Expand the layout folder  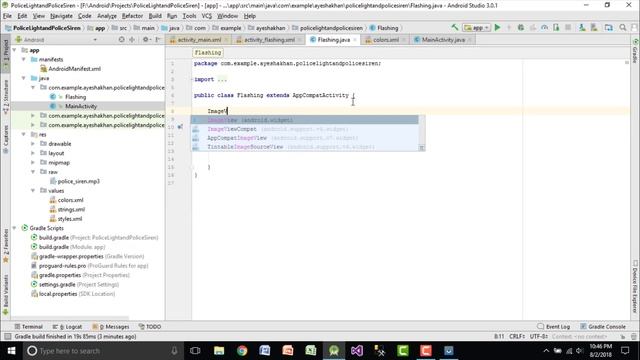[x=33, y=153]
